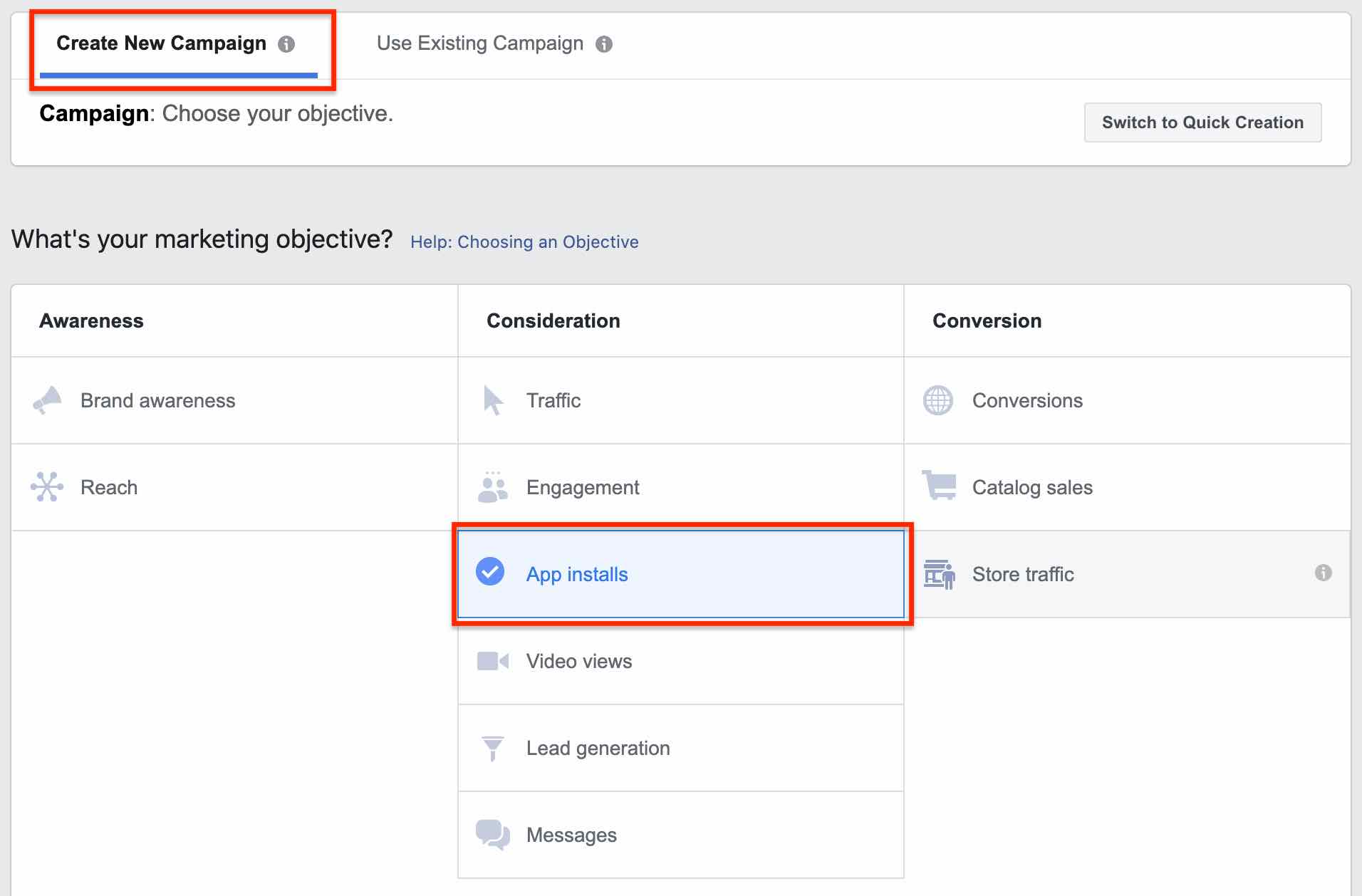Click the Engagement people icon

[x=493, y=487]
